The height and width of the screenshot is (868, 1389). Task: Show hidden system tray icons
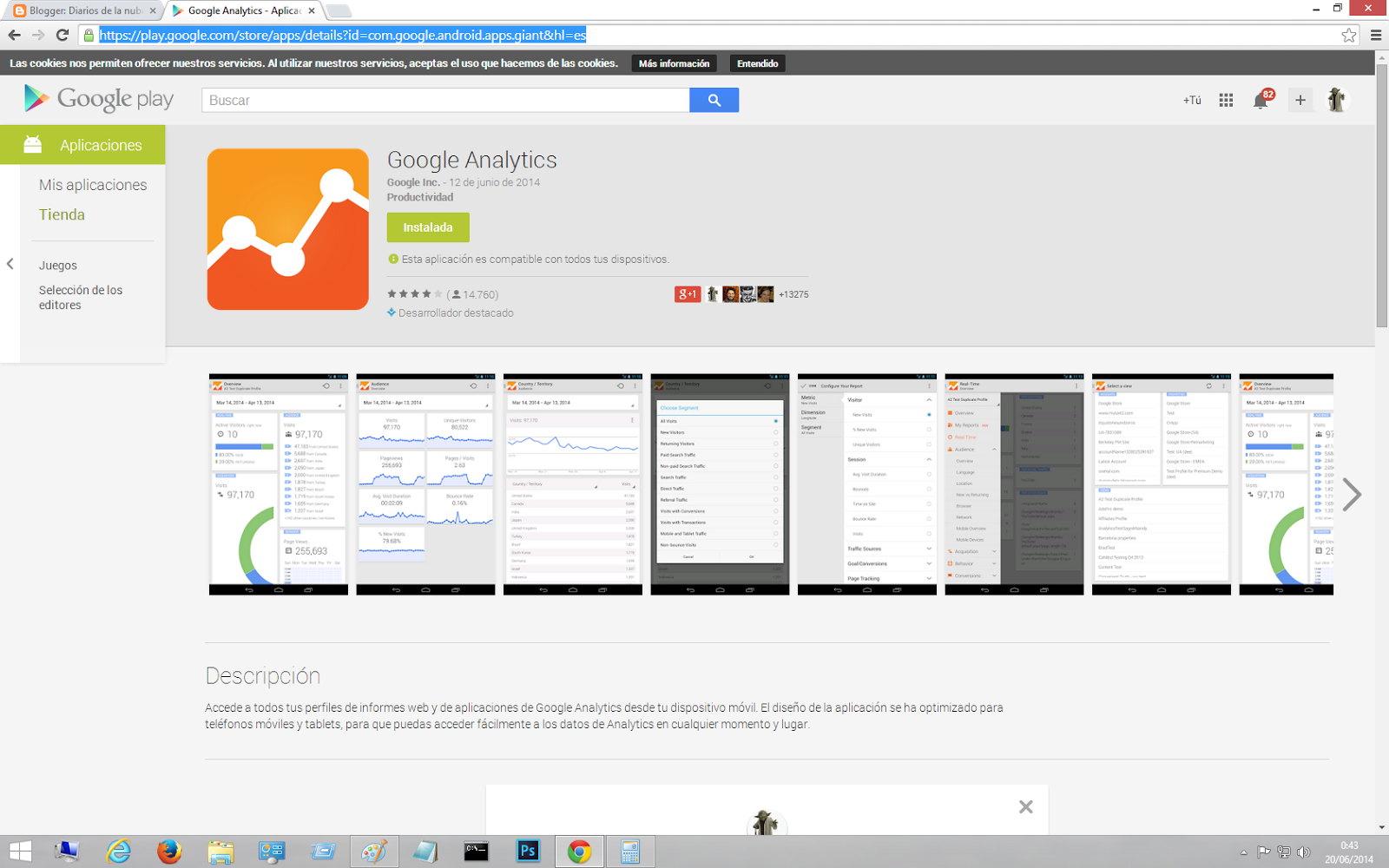(1243, 852)
